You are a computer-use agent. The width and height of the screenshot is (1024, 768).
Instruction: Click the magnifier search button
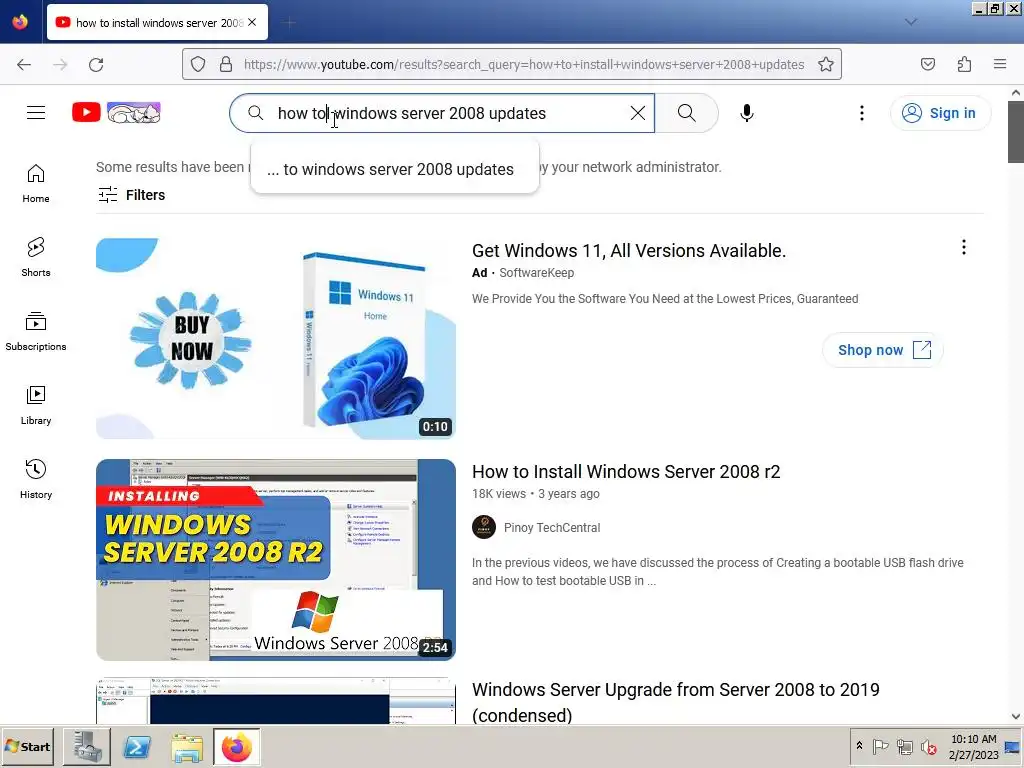686,113
